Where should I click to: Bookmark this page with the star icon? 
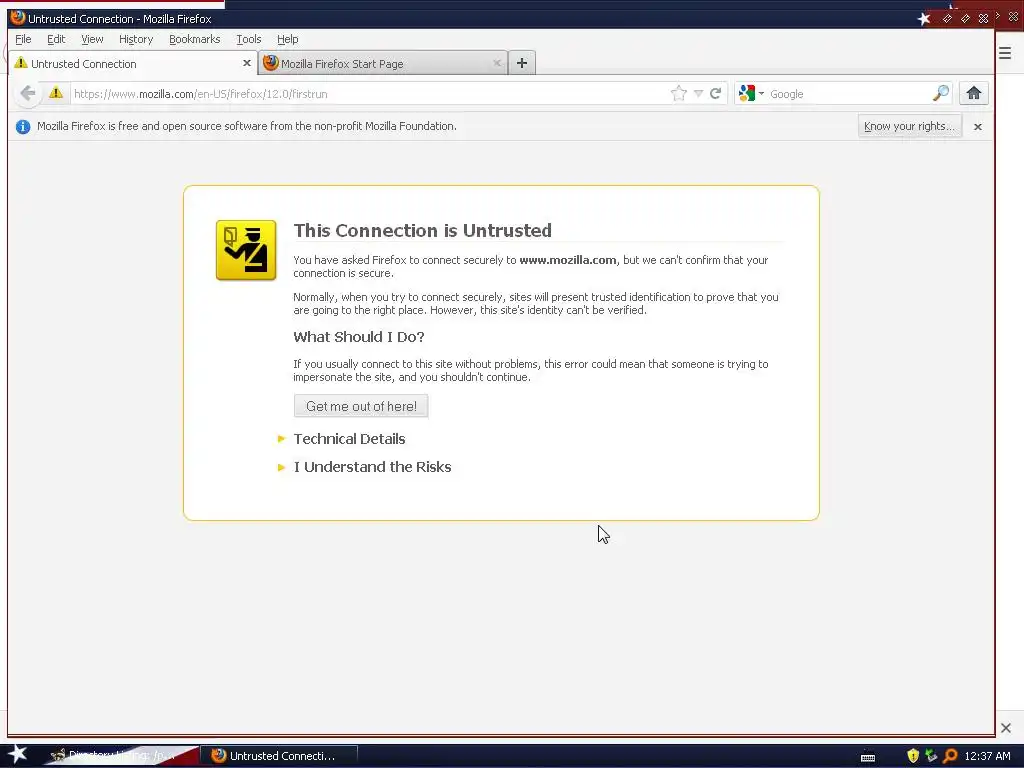tap(679, 93)
